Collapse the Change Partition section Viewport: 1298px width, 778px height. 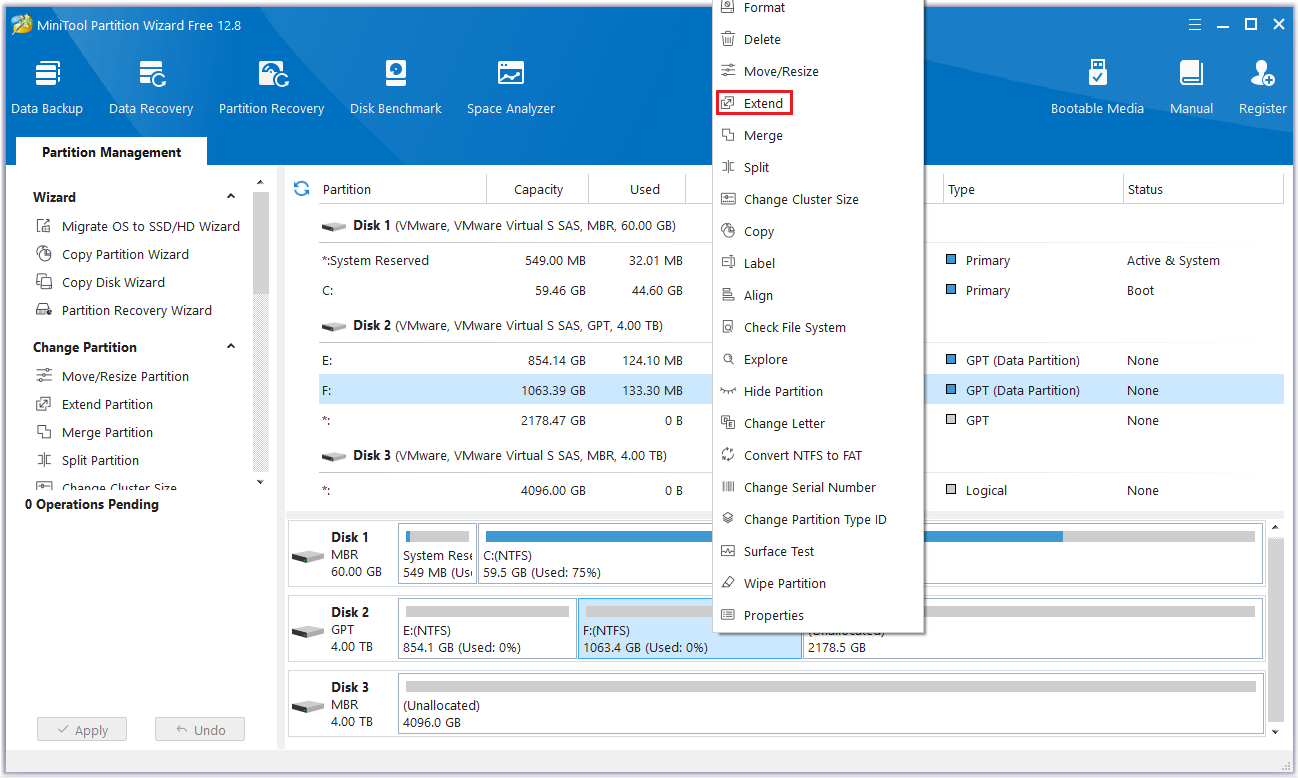[231, 347]
